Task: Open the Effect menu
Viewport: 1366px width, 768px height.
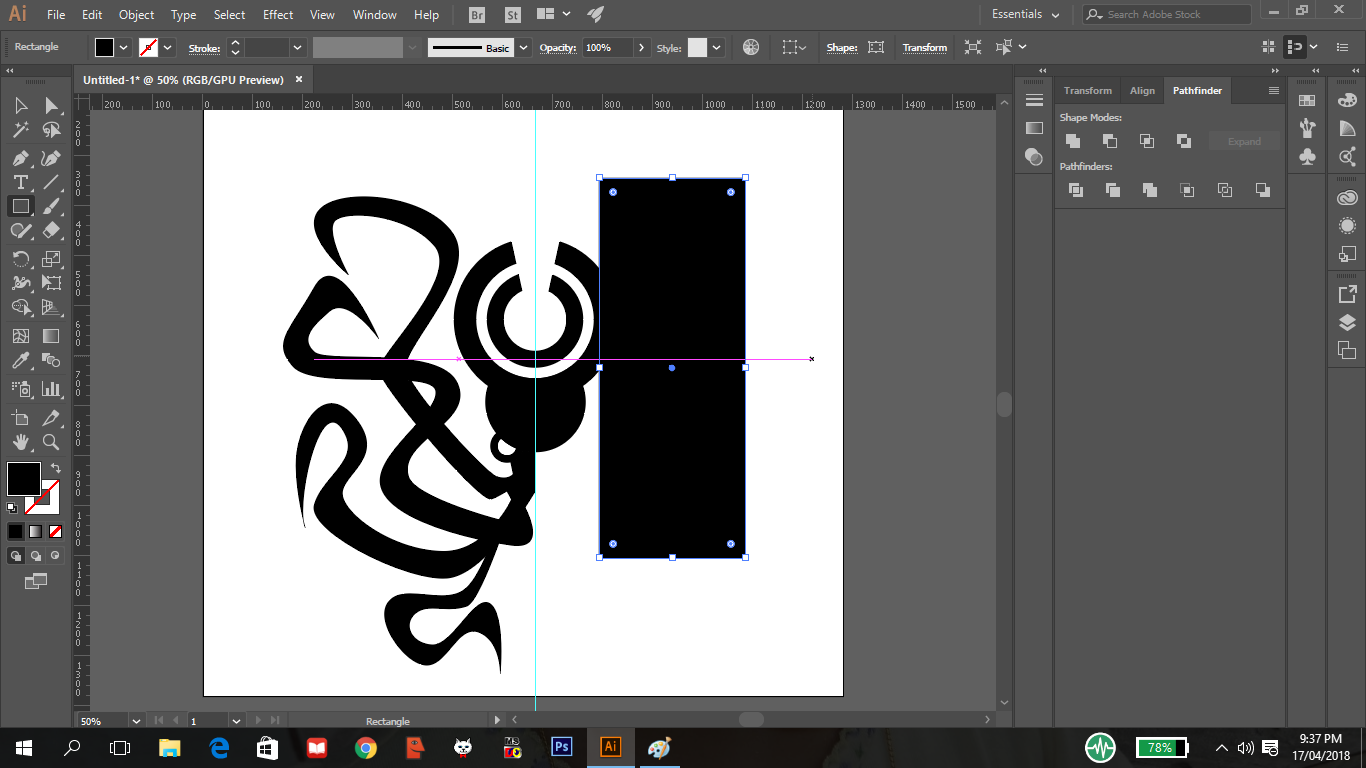Action: click(x=278, y=15)
